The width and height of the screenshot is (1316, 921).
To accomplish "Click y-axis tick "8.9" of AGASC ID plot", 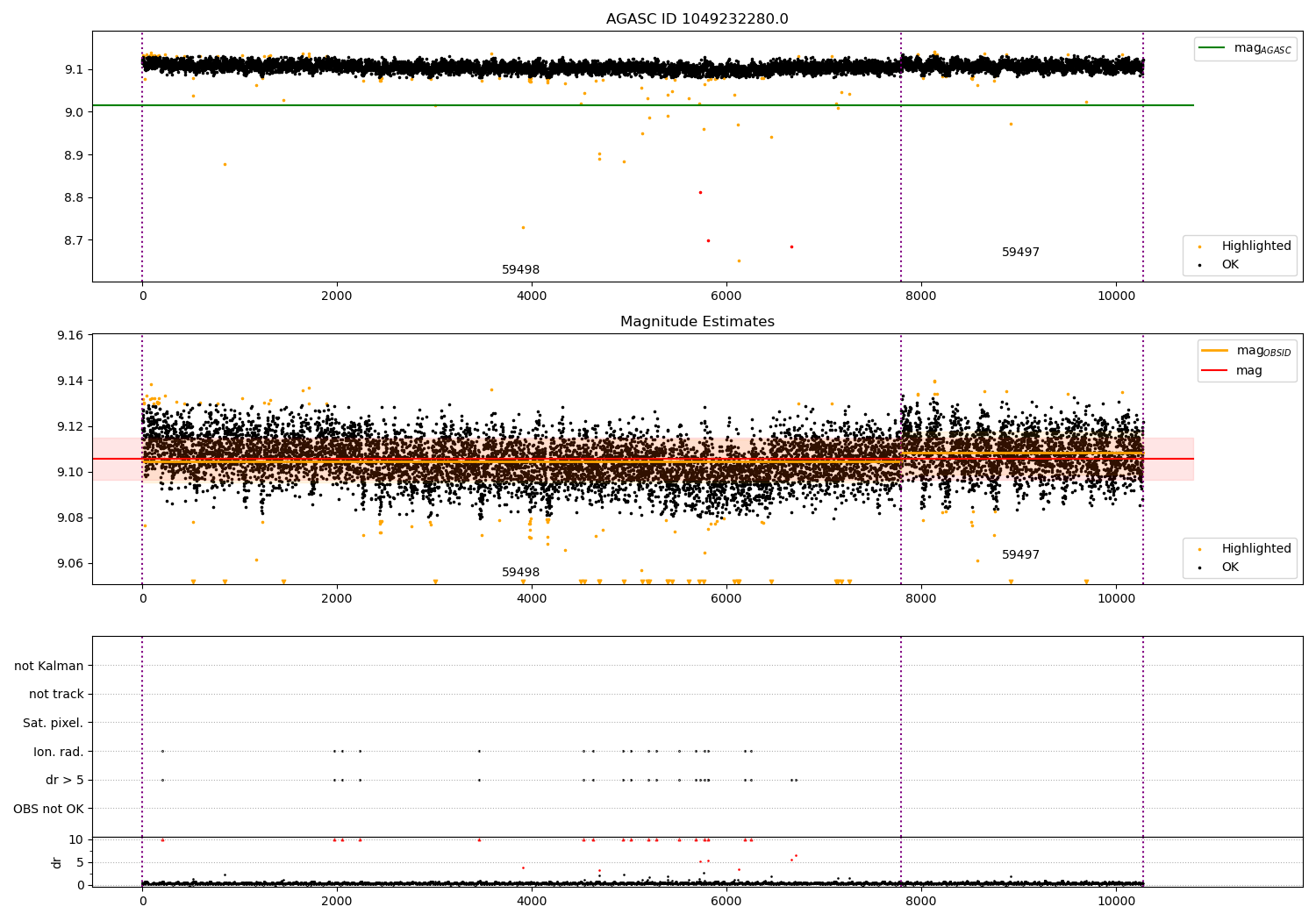I will click(74, 155).
